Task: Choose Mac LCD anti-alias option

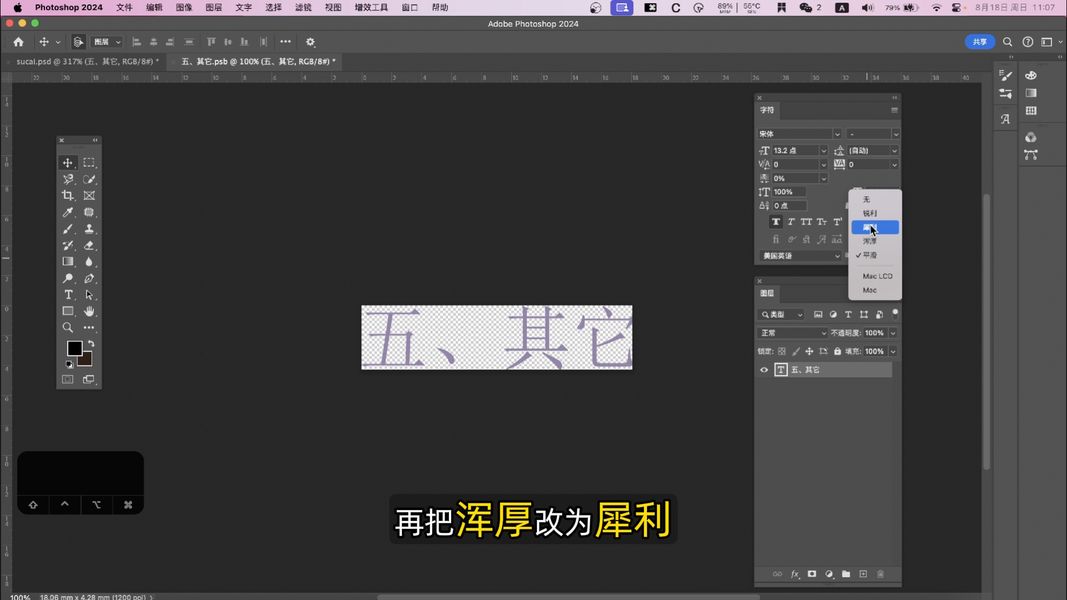Action: [875, 276]
